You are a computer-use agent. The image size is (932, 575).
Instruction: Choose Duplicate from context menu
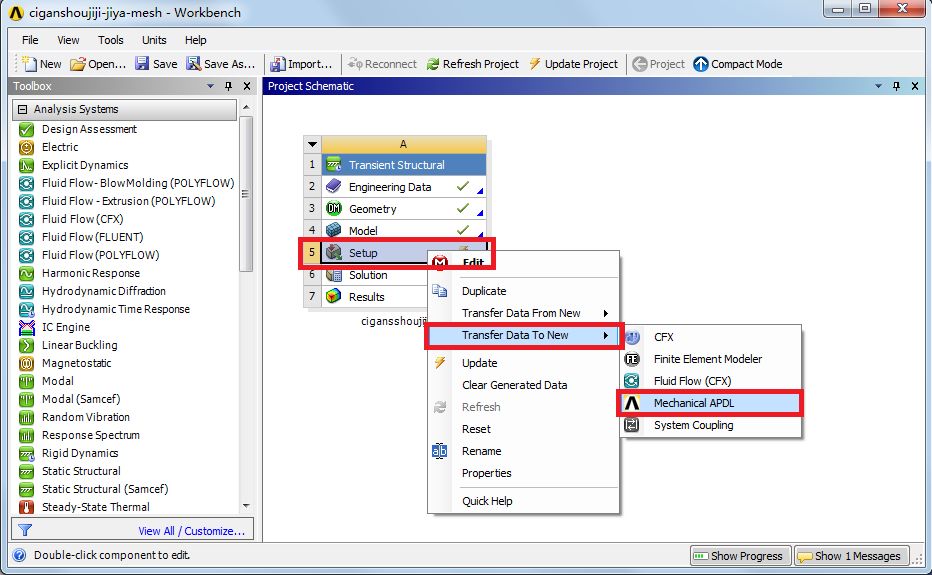coord(524,291)
